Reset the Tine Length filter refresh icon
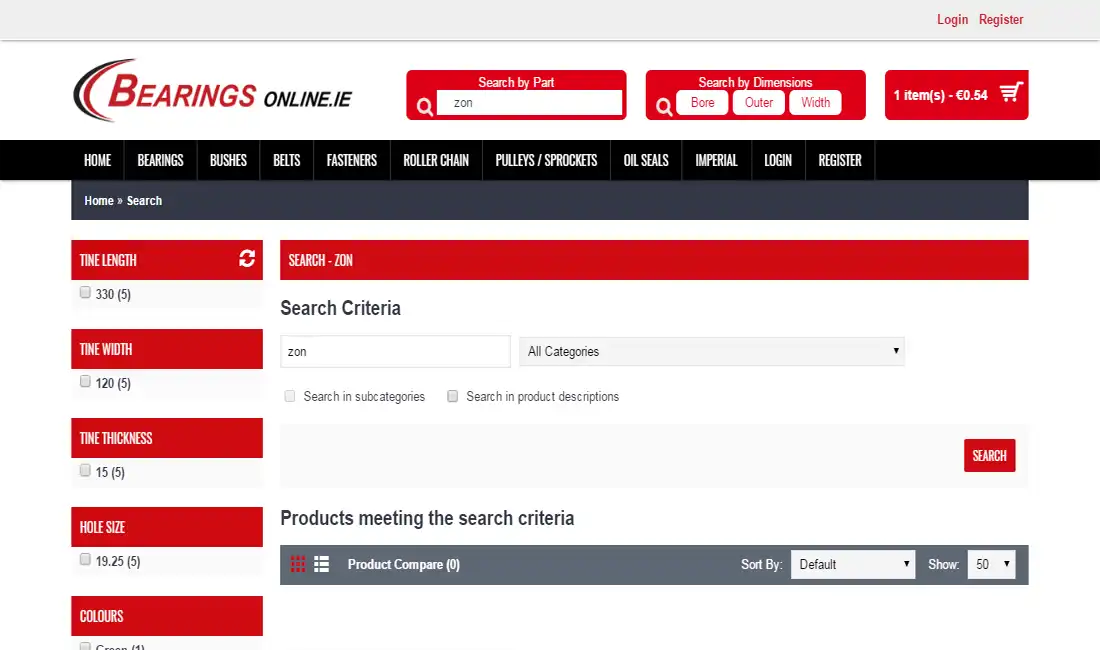The width and height of the screenshot is (1100, 650). tap(247, 259)
